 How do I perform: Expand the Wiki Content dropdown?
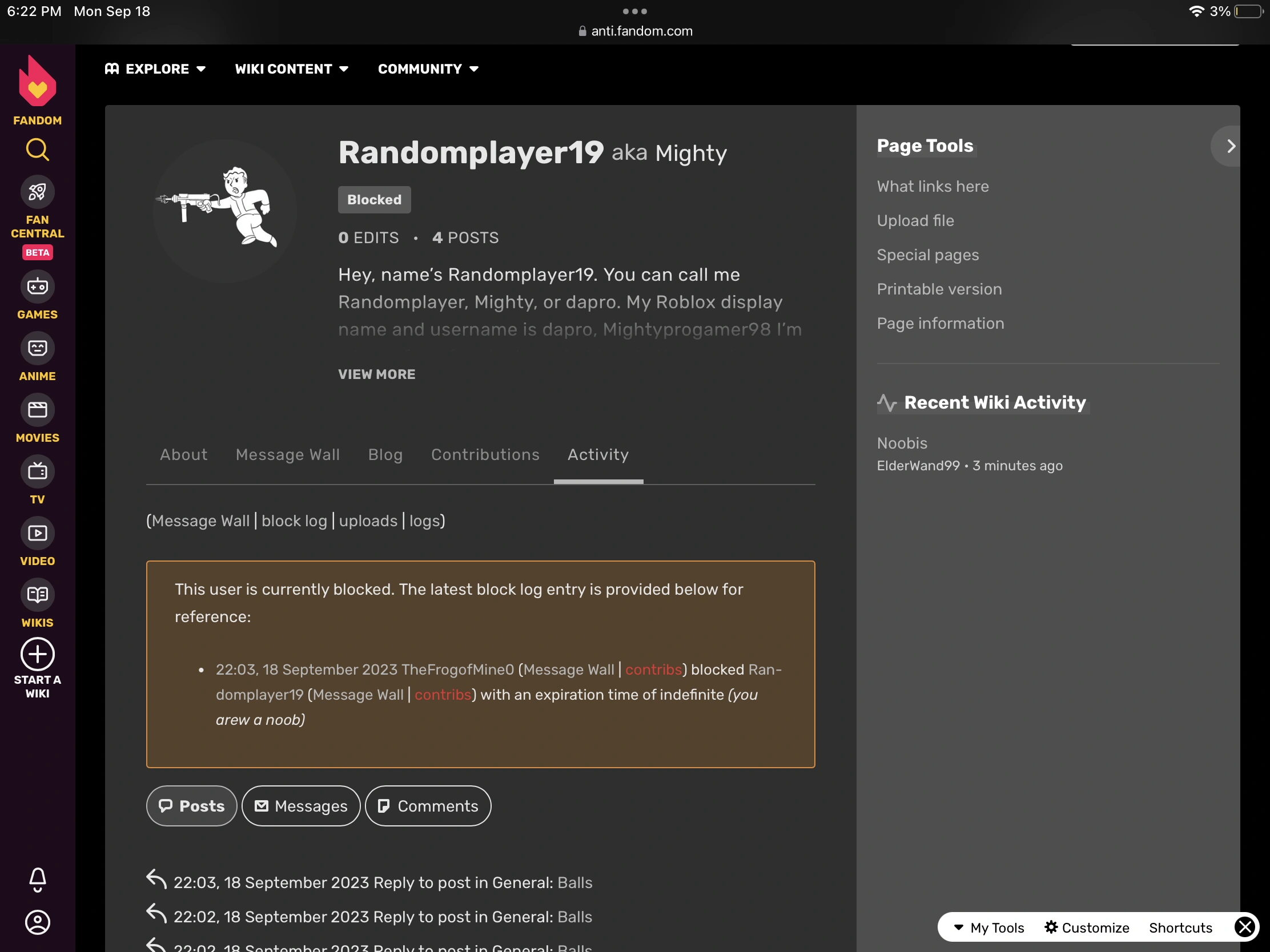pos(291,68)
